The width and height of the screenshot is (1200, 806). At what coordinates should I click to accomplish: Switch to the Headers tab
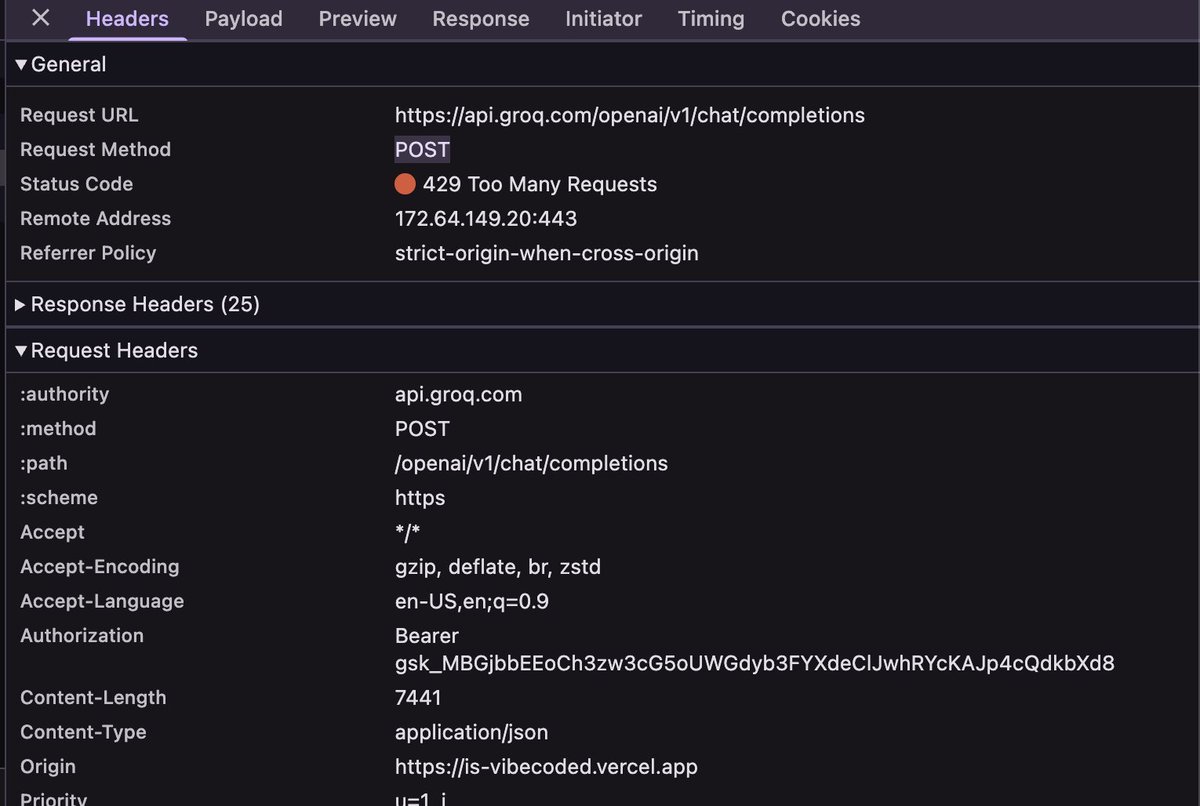pos(127,19)
